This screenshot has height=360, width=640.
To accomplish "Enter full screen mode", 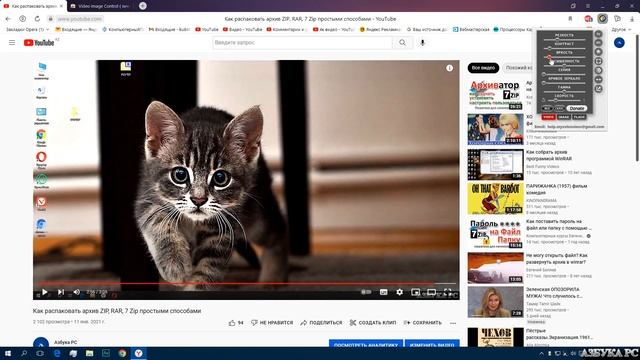I will click(448, 292).
